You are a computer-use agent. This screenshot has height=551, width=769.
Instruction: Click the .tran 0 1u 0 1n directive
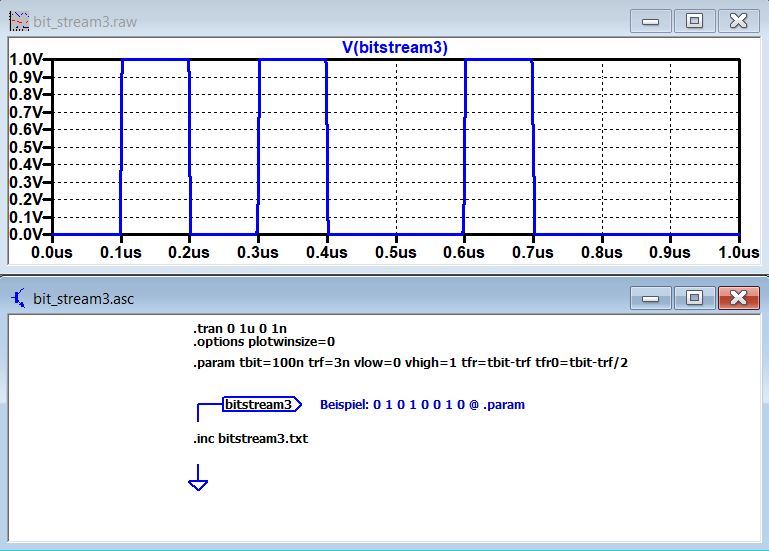point(240,328)
